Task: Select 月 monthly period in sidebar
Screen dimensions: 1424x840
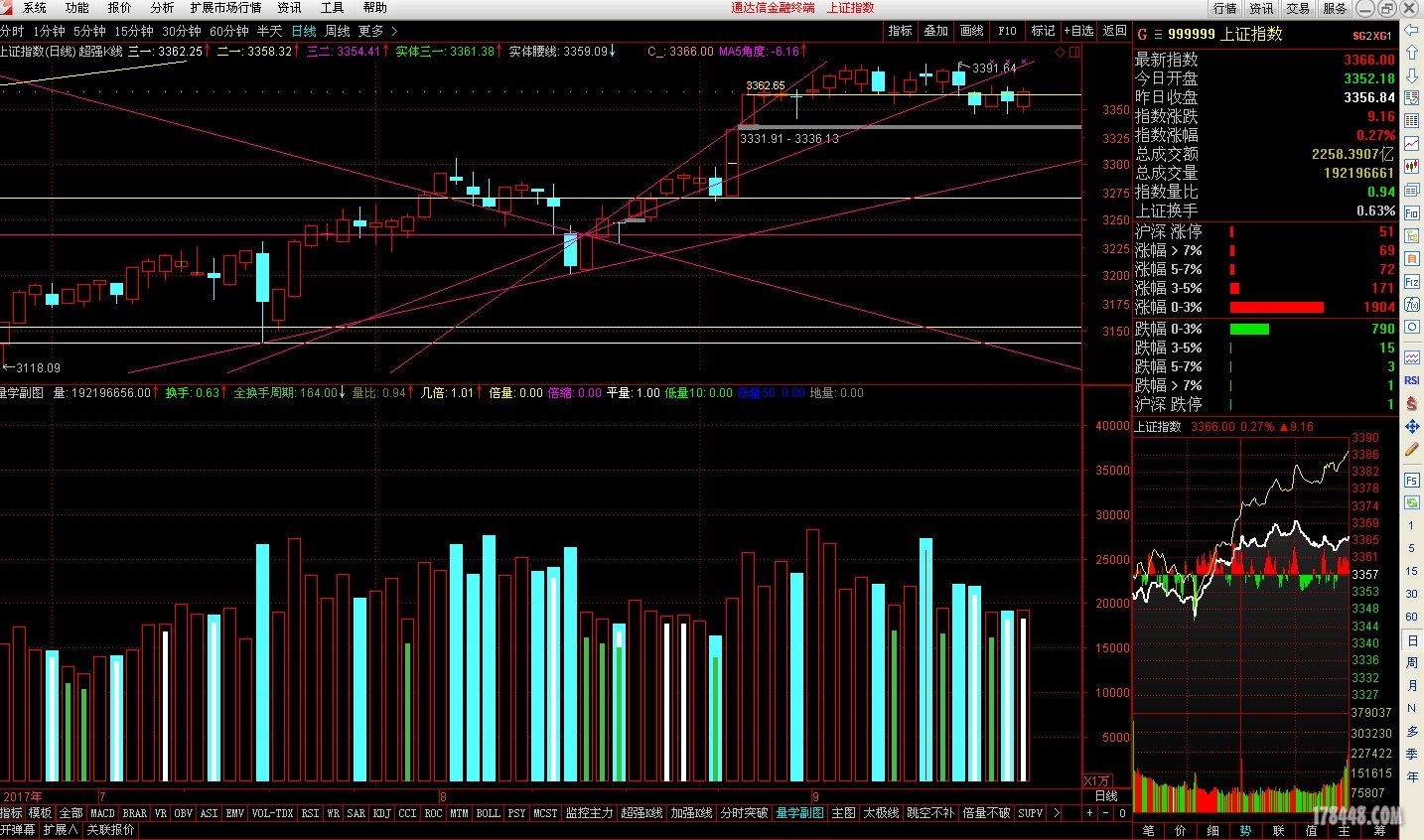Action: pos(1411,685)
